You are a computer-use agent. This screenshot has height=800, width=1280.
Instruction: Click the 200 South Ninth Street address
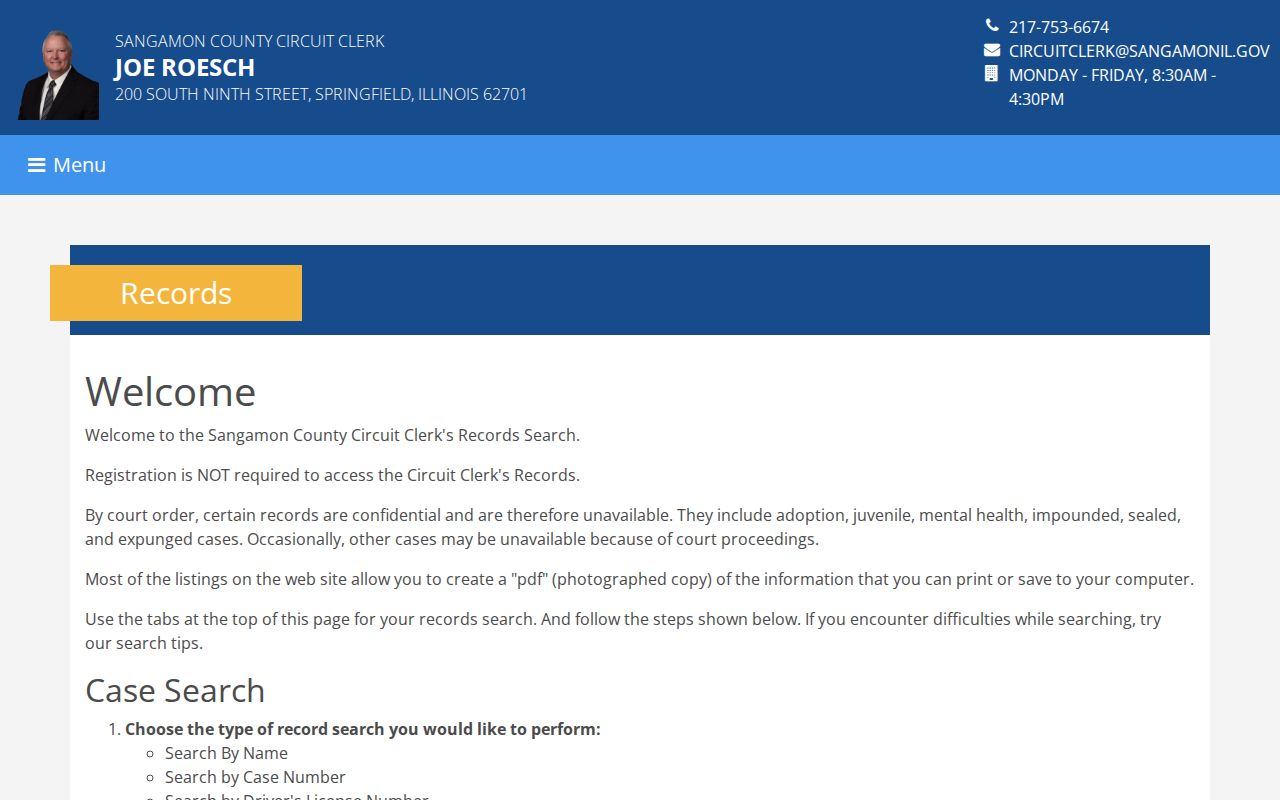click(321, 94)
